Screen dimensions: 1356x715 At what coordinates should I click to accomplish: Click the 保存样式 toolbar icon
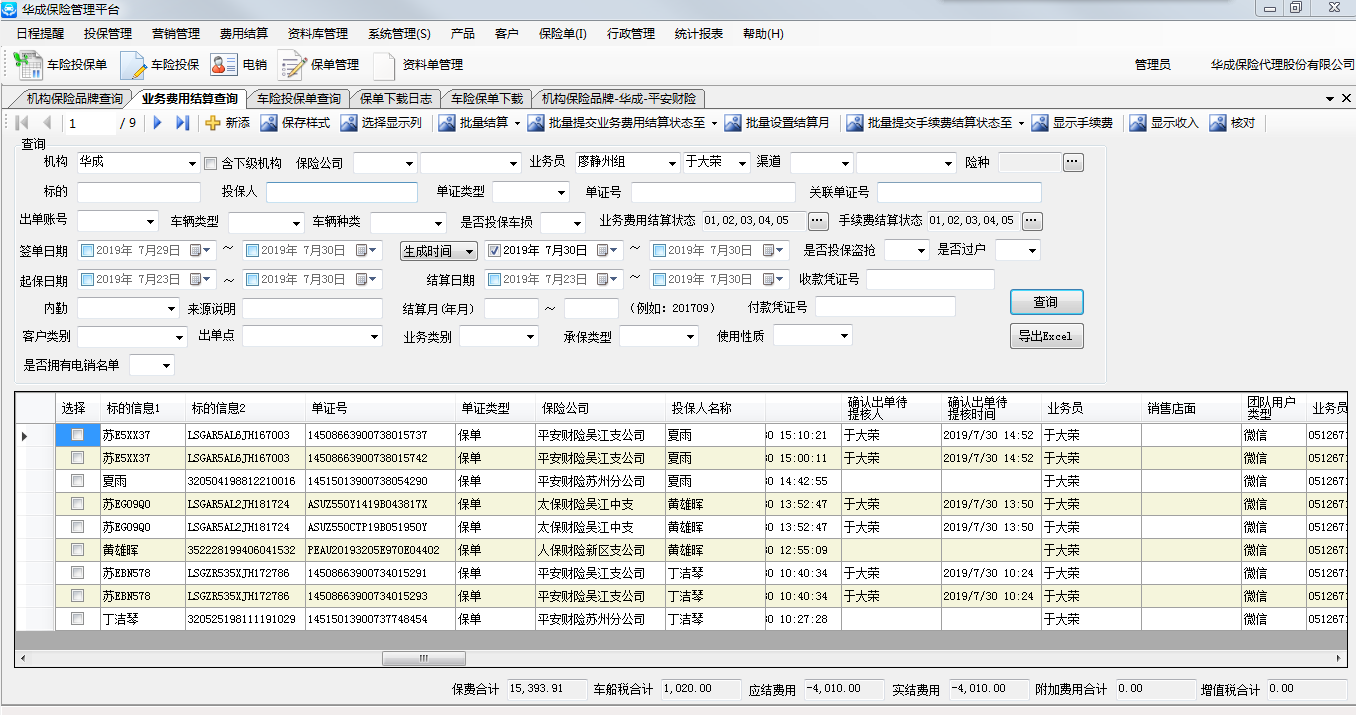(x=268, y=123)
